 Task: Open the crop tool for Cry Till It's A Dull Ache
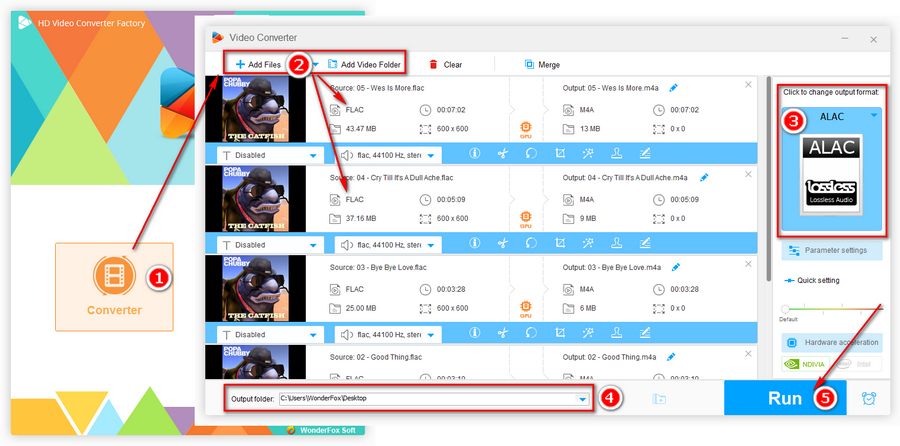[x=560, y=243]
